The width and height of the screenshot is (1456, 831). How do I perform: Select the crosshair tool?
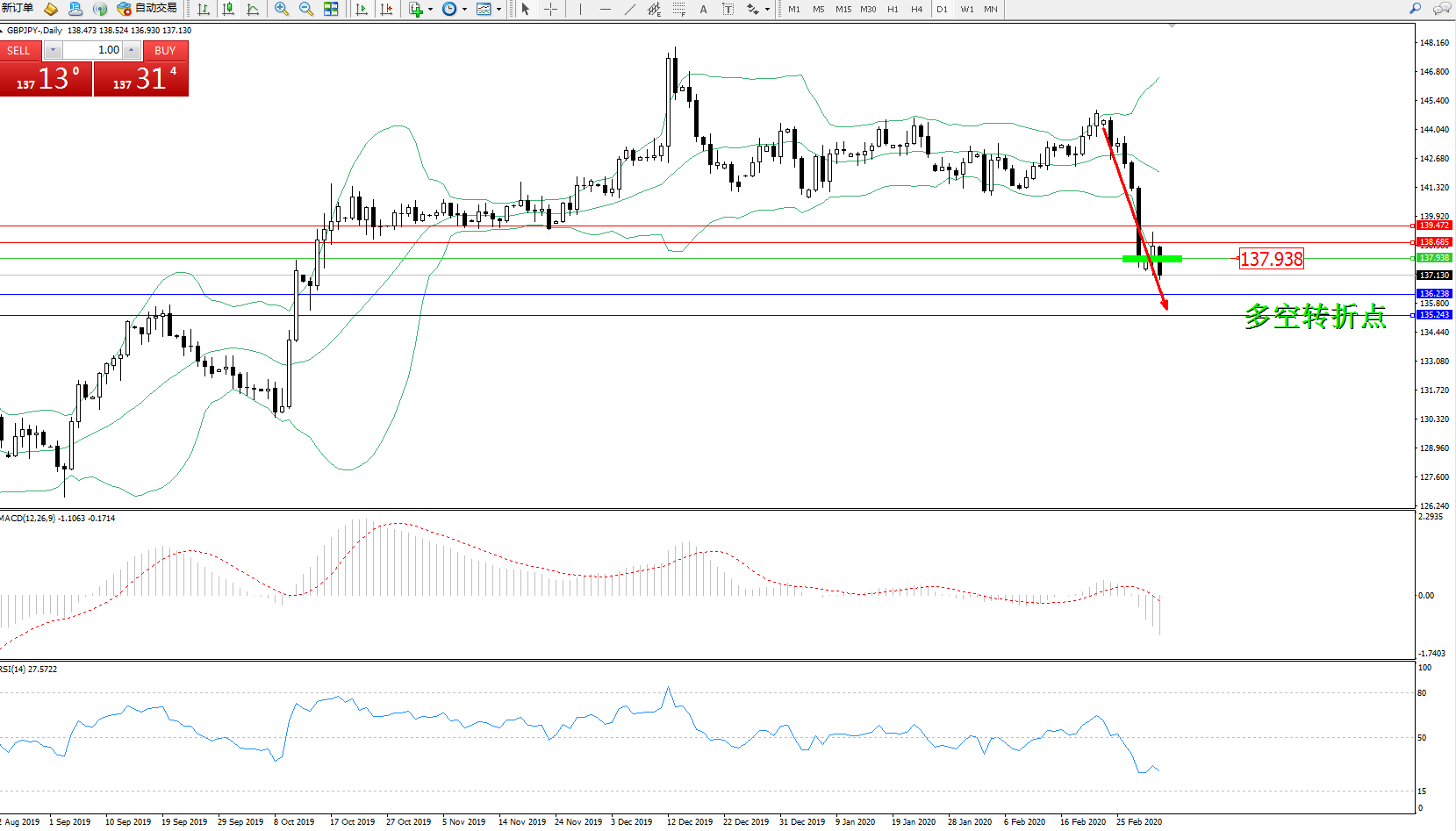[x=550, y=9]
